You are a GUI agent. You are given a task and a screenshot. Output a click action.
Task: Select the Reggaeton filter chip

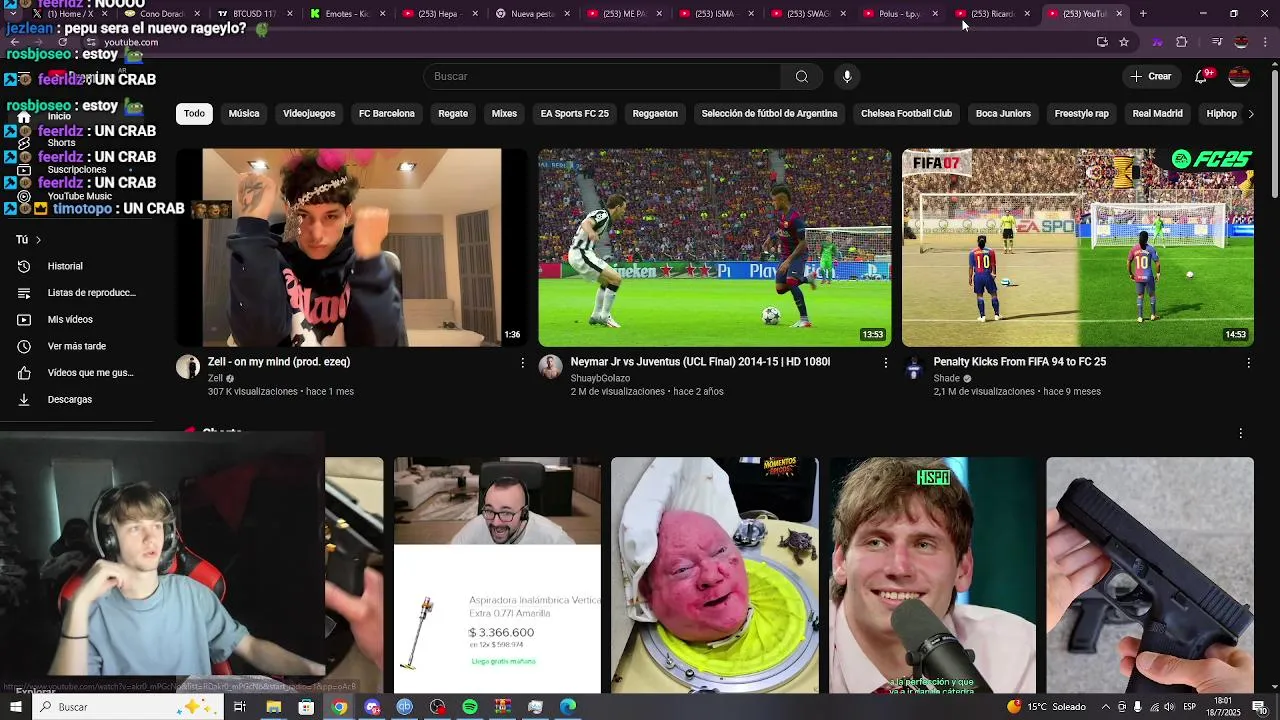pyautogui.click(x=655, y=114)
